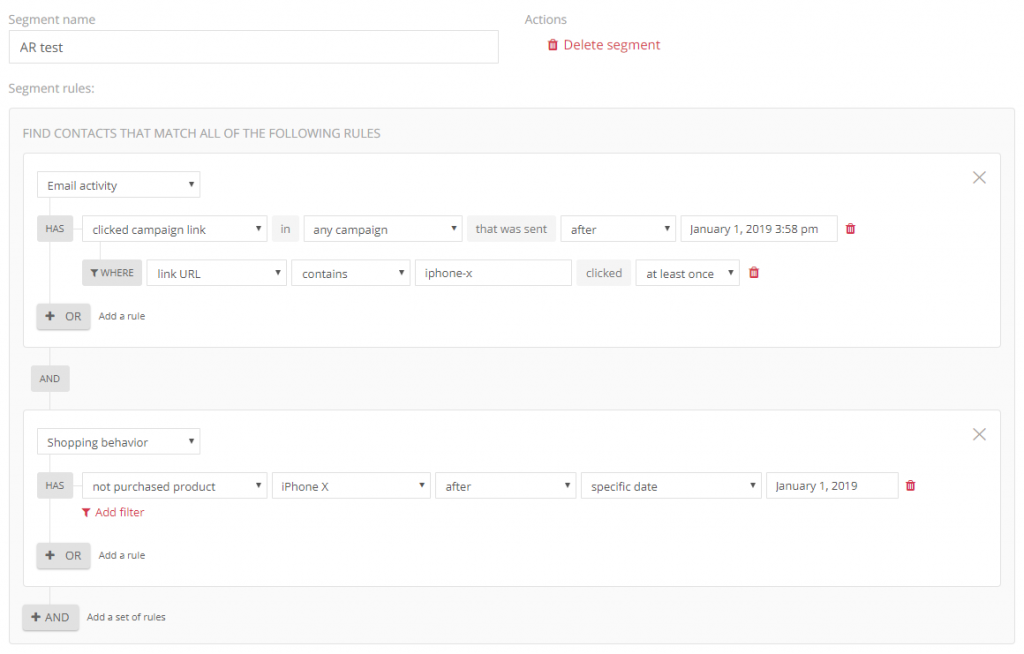Screen dimensions: 1024x654
Task: Click the HAS label in Email activity rule
Action: tap(55, 229)
